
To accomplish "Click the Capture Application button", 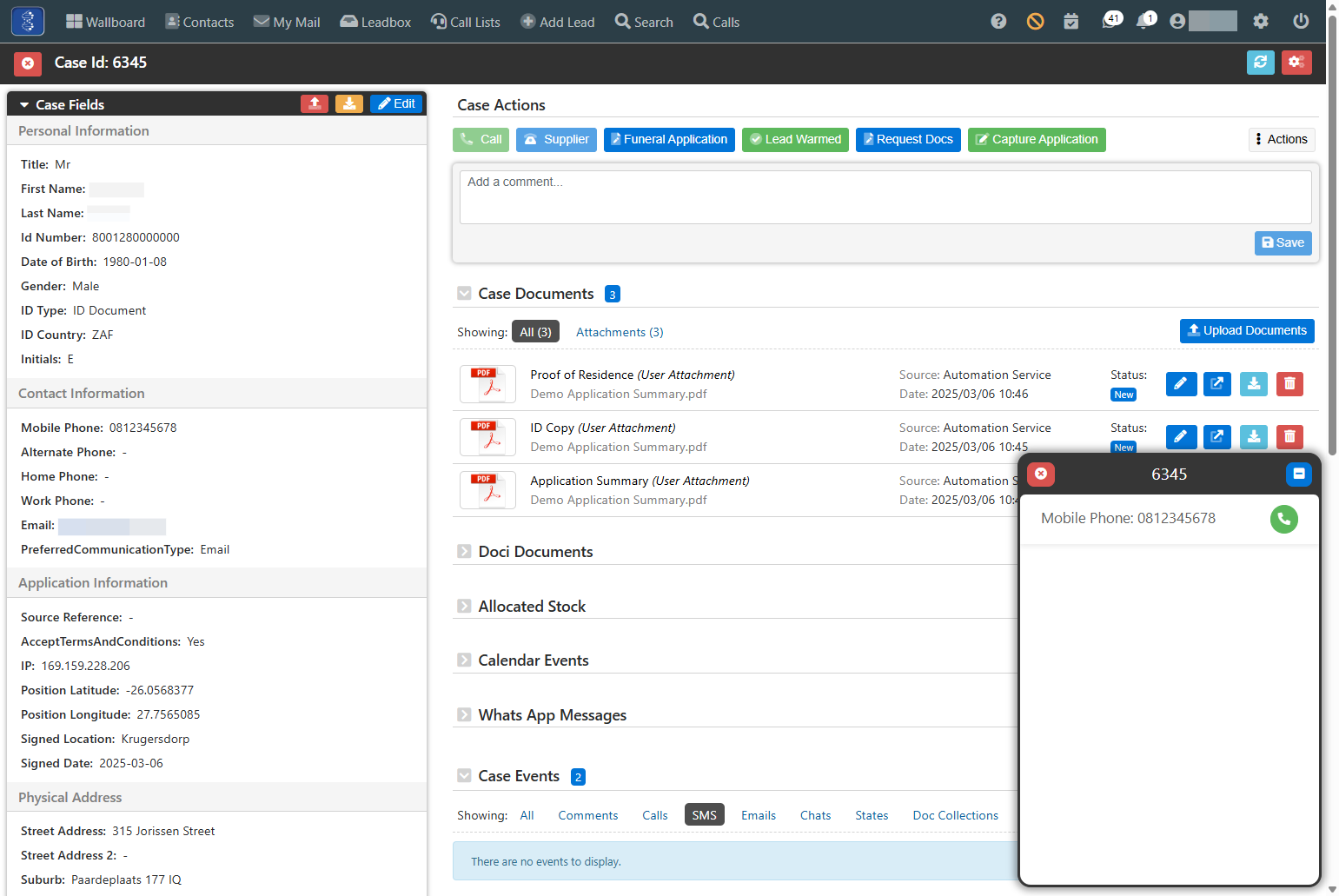I will pos(1037,140).
